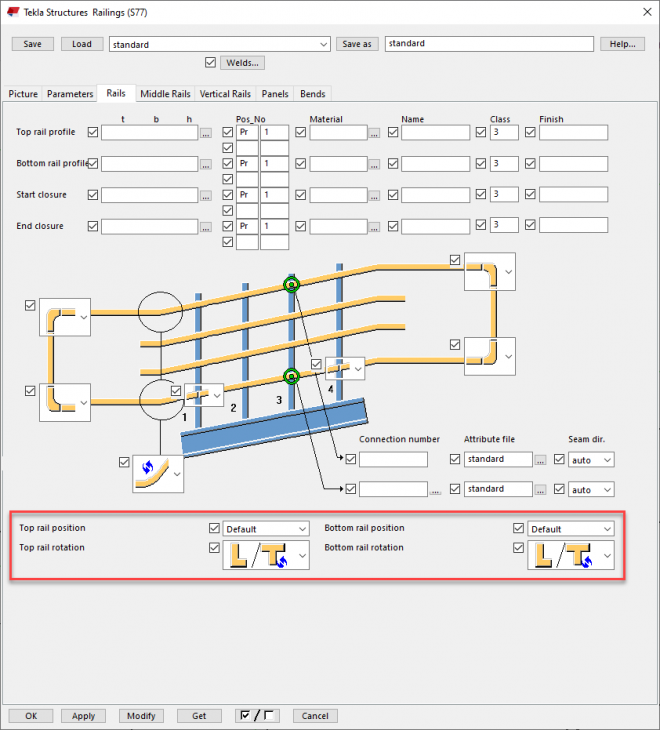Open the Welds... dialog button
The height and width of the screenshot is (730, 660).
click(x=242, y=62)
